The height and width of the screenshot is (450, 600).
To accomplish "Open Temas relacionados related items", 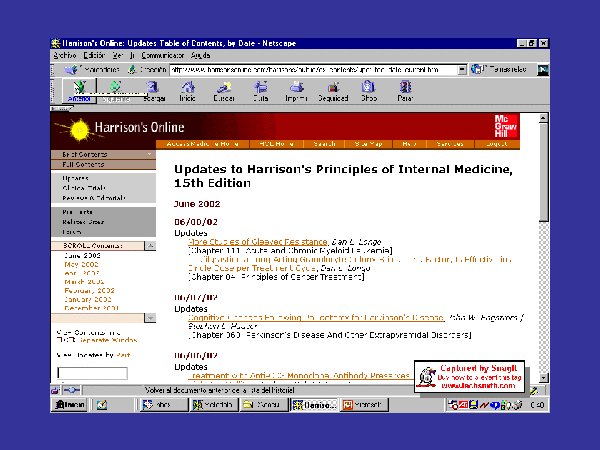I will tap(499, 70).
